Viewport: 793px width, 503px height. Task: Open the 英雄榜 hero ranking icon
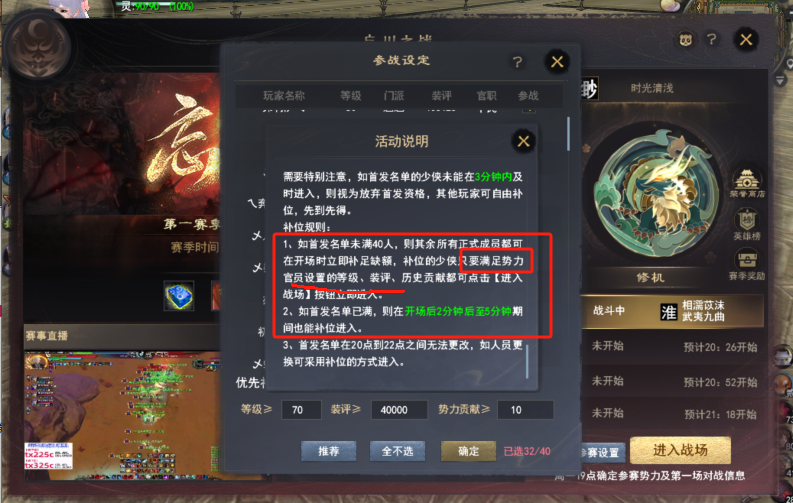point(746,225)
